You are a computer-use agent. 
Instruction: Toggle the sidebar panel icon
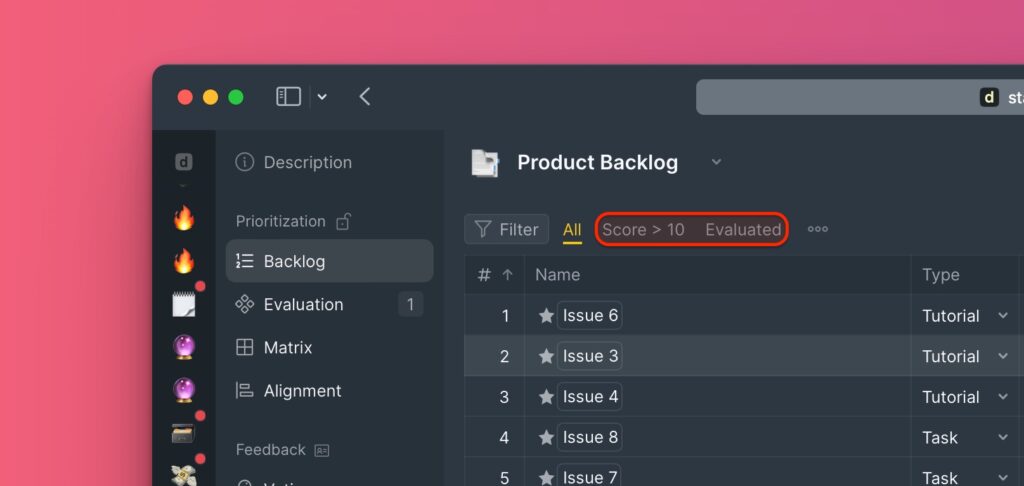288,97
